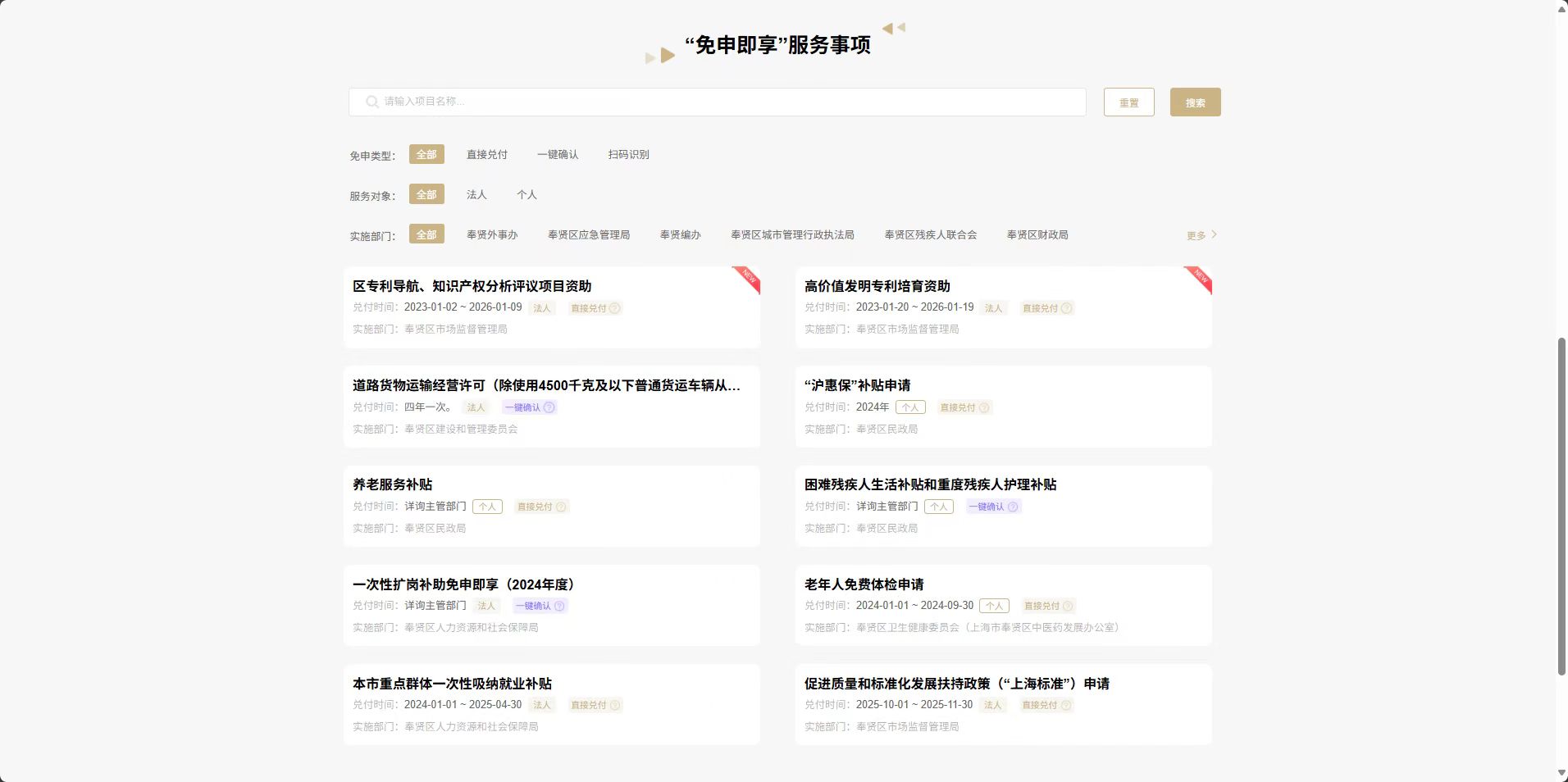The height and width of the screenshot is (782, 1568).
Task: Enable the 扫码识别 filter option
Action: pos(627,154)
